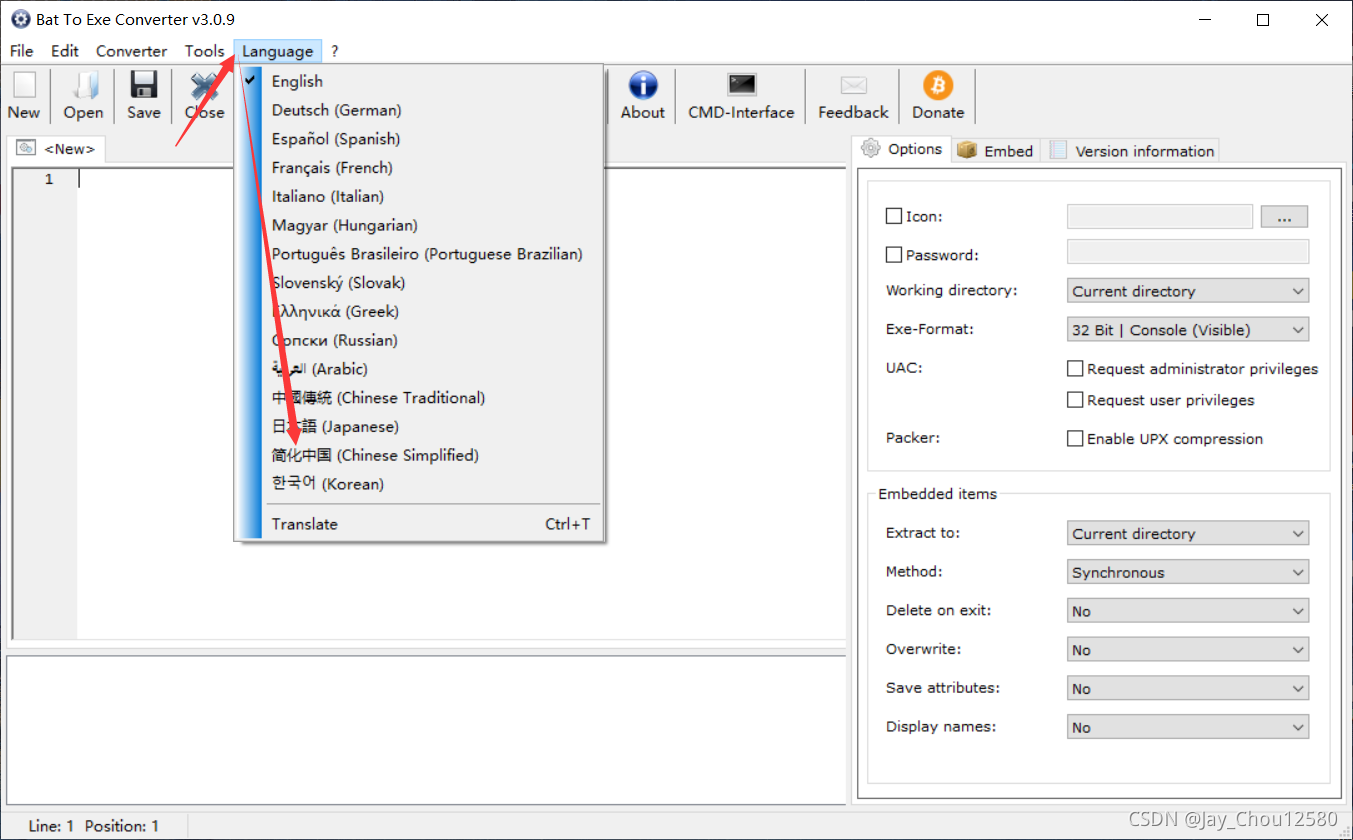Launch the CMD-Interface toolbar icon
This screenshot has height=840, width=1353.
tap(742, 85)
